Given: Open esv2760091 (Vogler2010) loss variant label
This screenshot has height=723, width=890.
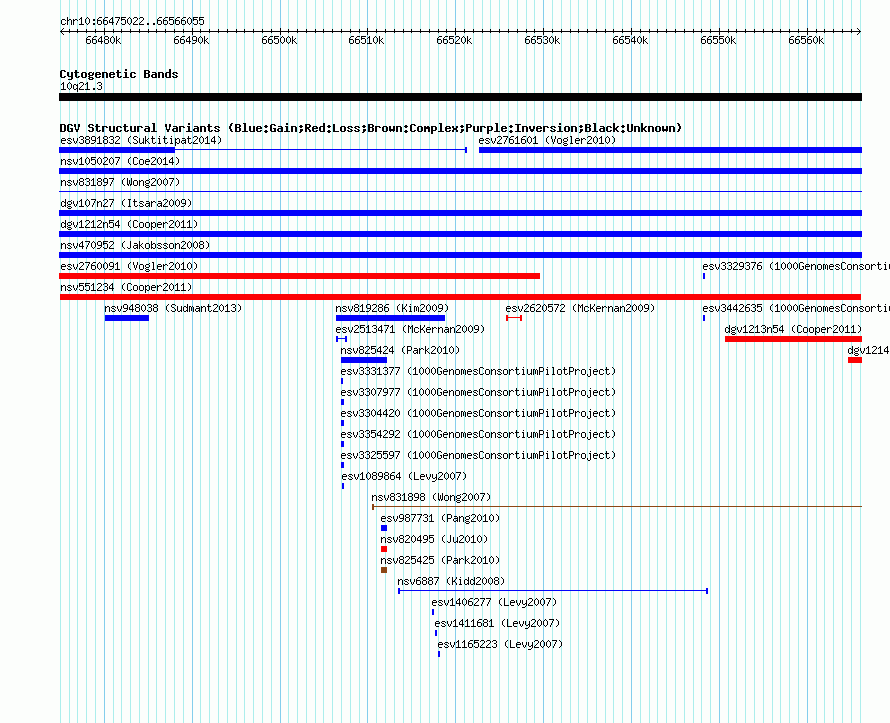Looking at the screenshot, I should pyautogui.click(x=129, y=266).
